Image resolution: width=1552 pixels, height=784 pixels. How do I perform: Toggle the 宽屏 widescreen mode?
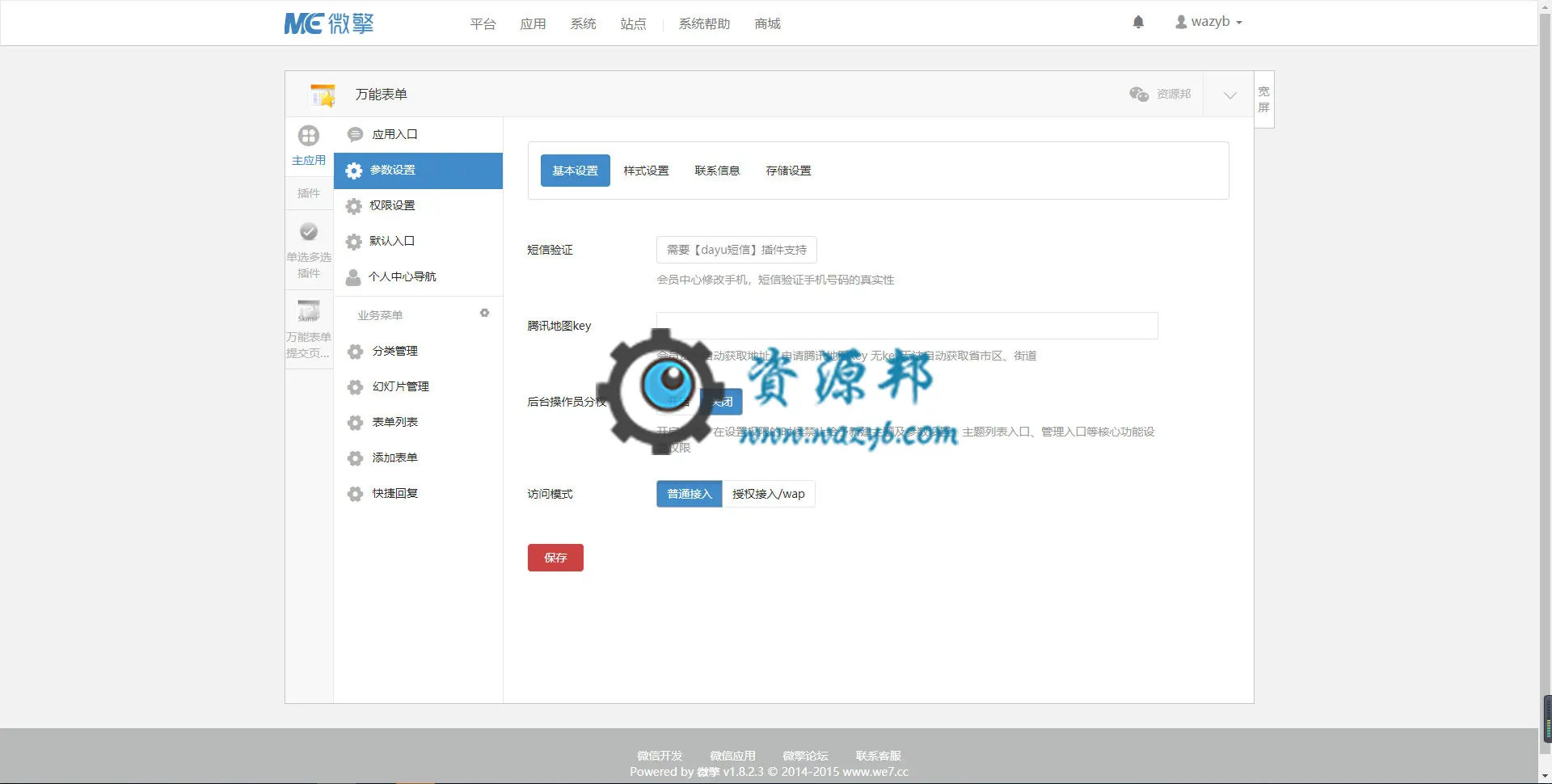[1264, 99]
